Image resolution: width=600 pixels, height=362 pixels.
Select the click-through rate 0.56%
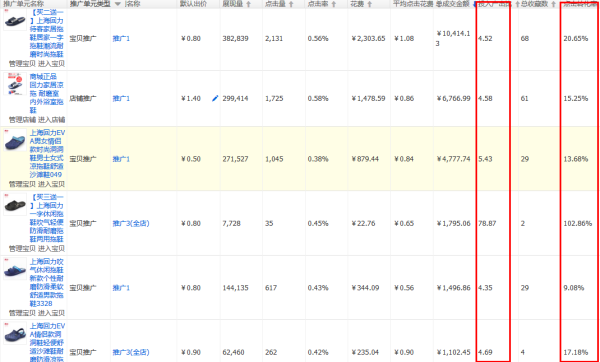[x=318, y=39]
